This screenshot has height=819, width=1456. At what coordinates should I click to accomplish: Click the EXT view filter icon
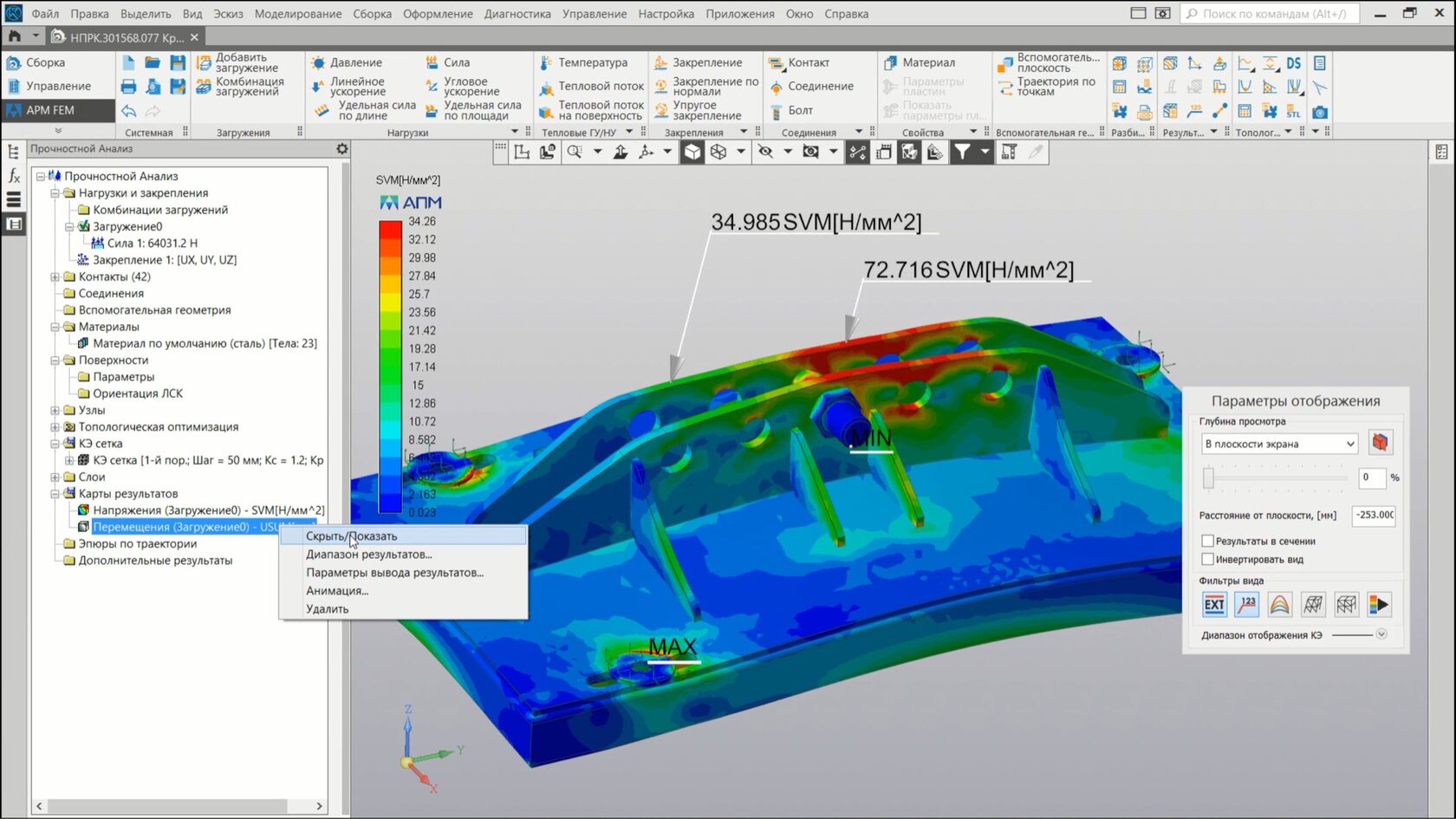coord(1214,605)
